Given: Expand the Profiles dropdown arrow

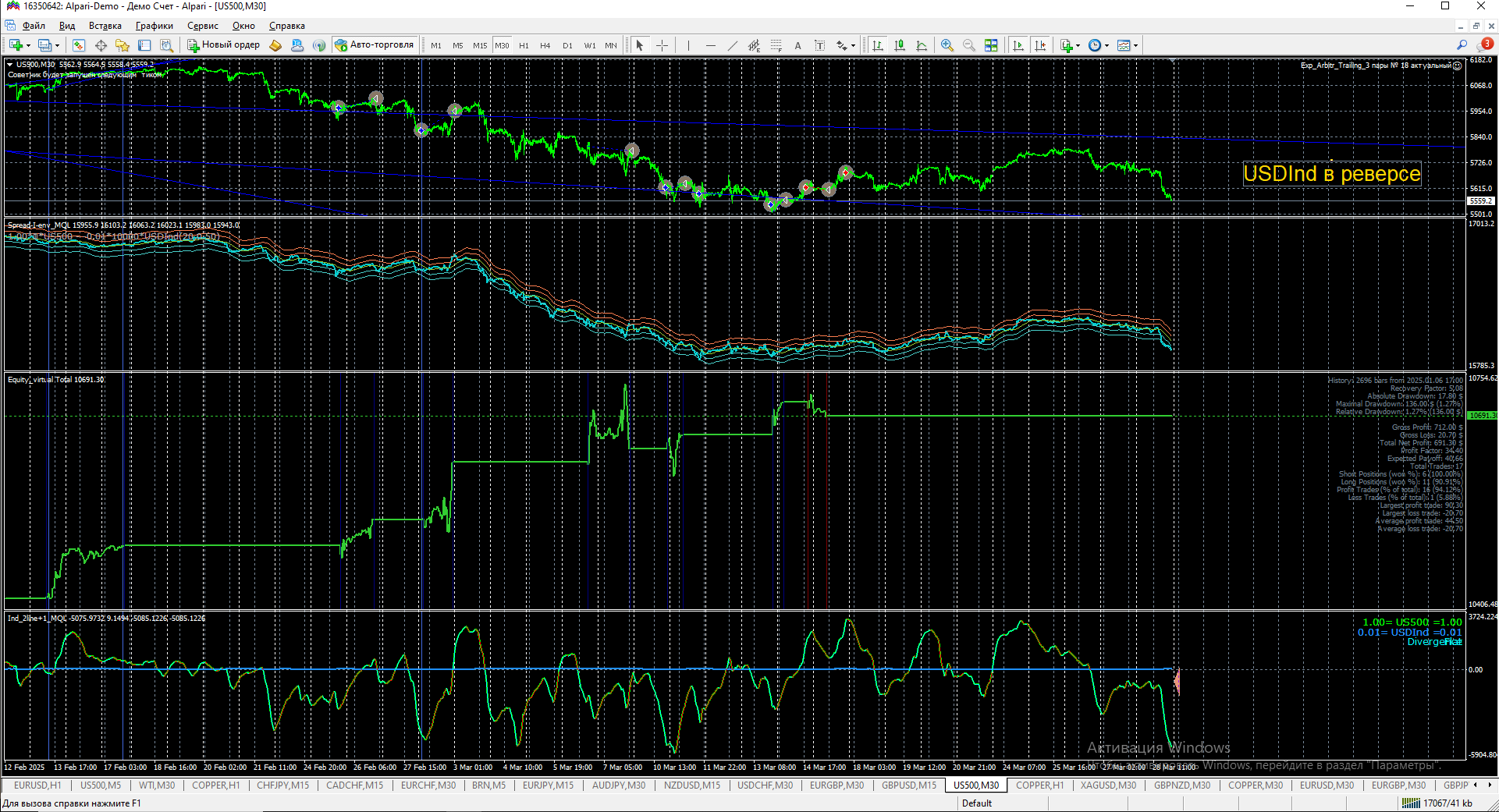Looking at the screenshot, I should 57,45.
